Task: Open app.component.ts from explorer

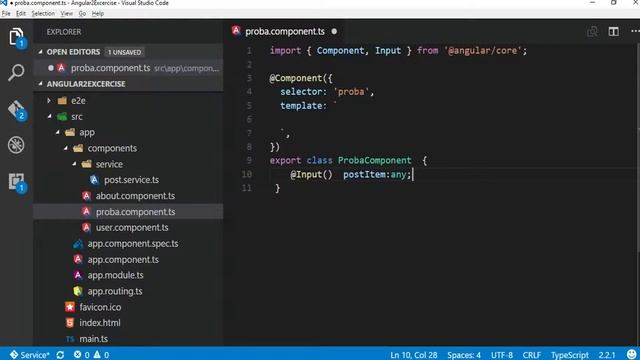Action: click(x=123, y=260)
